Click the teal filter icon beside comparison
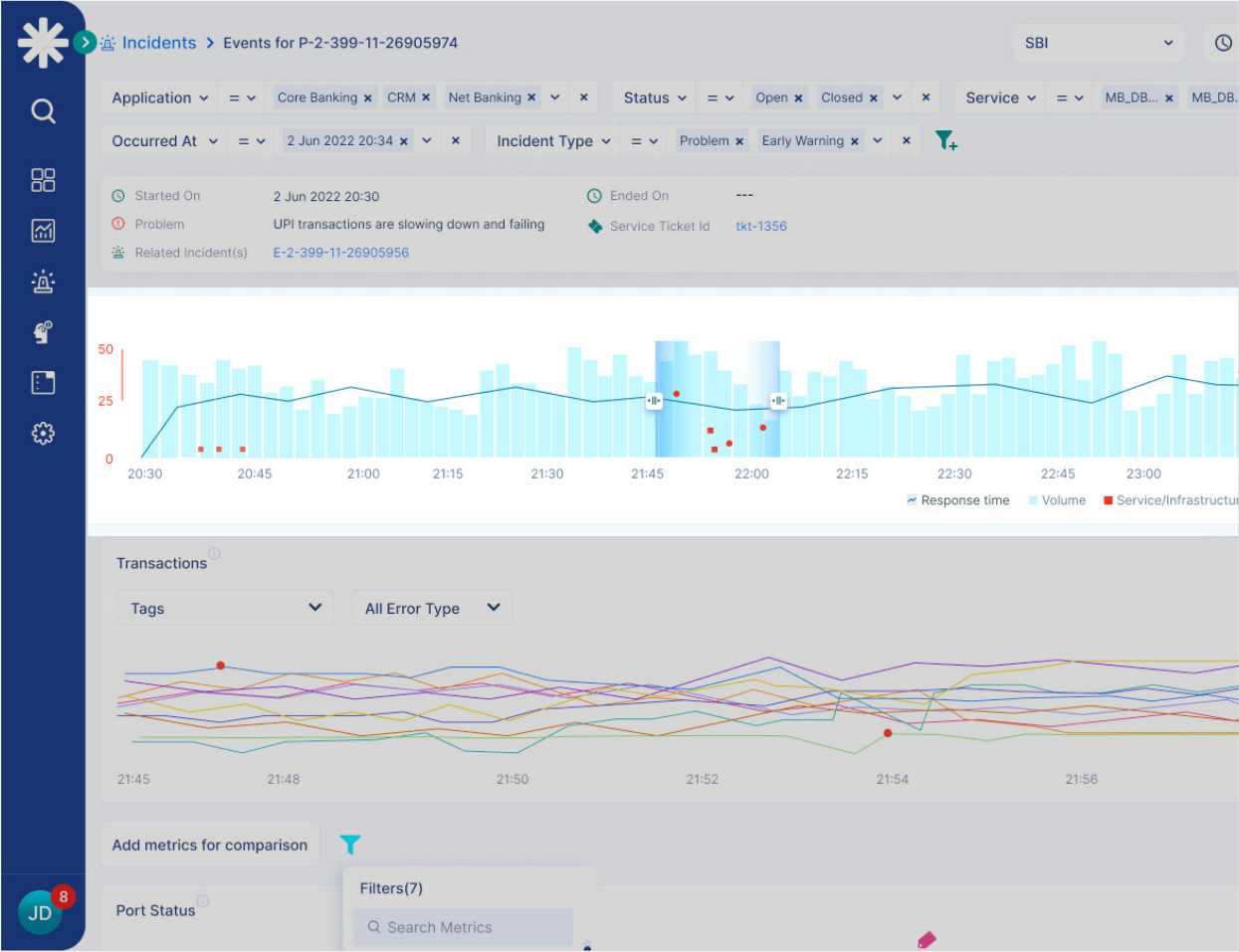 tap(350, 845)
